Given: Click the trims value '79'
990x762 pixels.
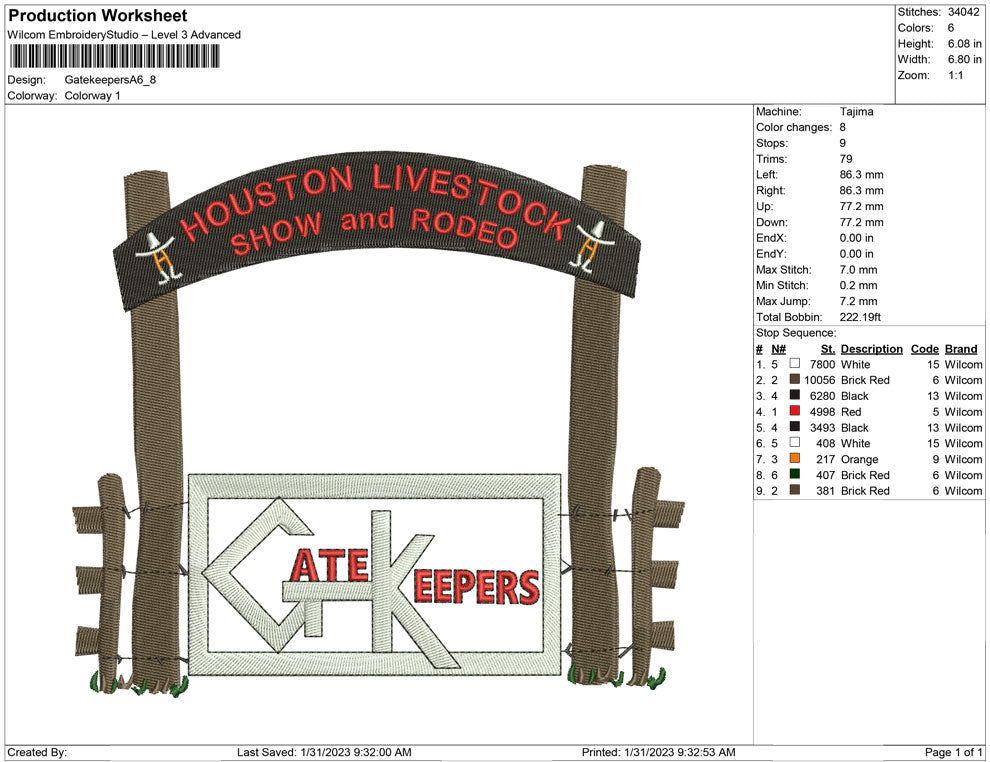Looking at the screenshot, I should (846, 159).
